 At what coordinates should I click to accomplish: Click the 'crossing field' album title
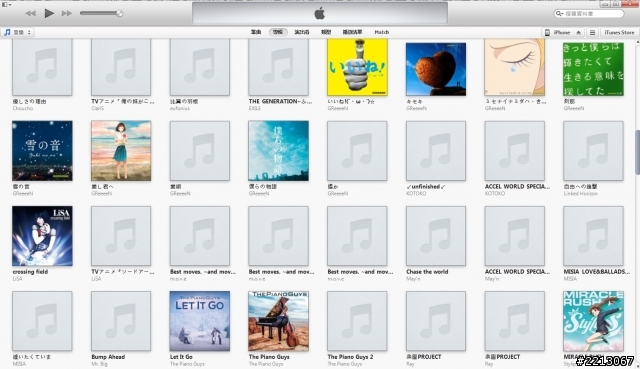[x=30, y=272]
